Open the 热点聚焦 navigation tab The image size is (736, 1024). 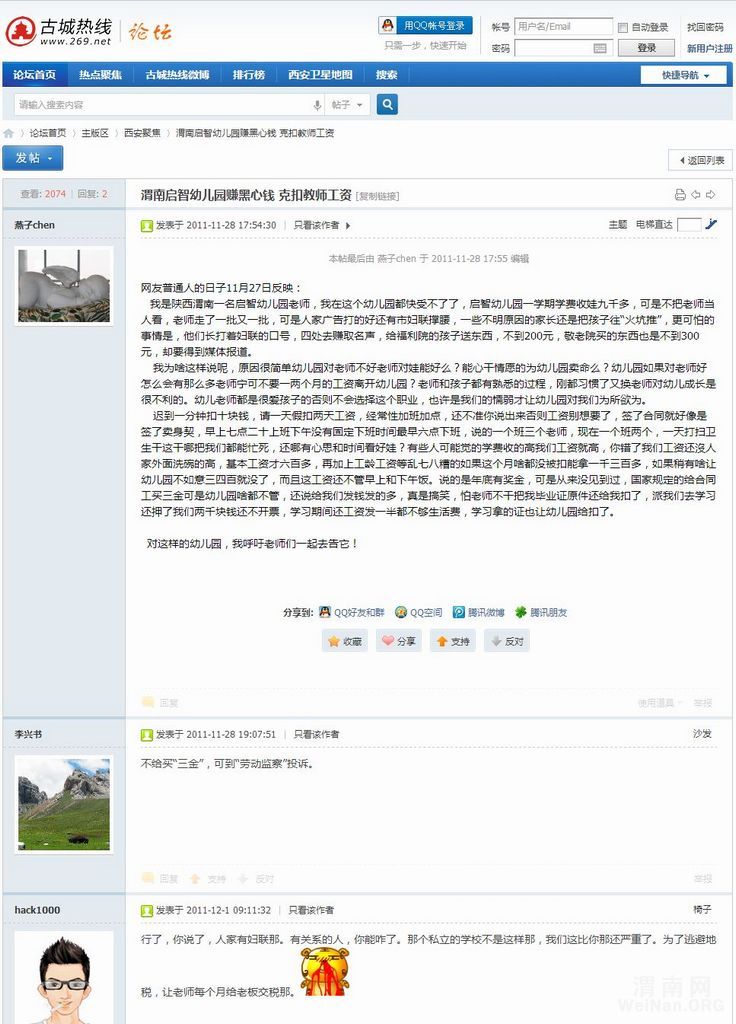(x=101, y=75)
